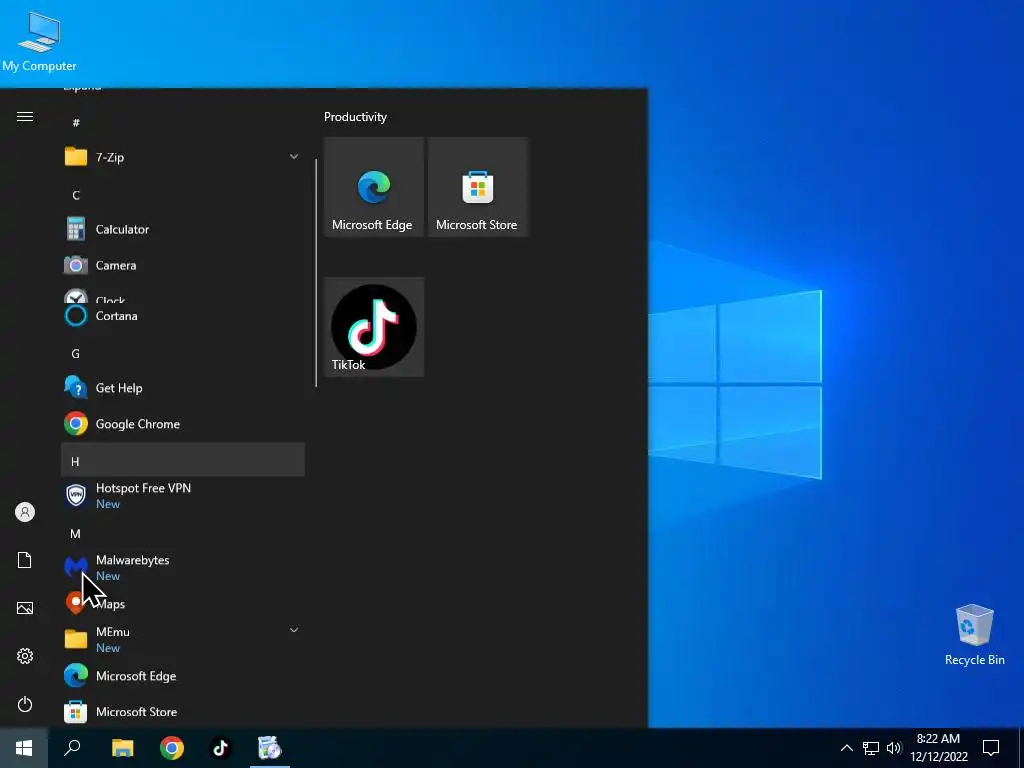This screenshot has height=768, width=1024.
Task: Open the Start menu hamburger navigation button
Action: point(25,117)
